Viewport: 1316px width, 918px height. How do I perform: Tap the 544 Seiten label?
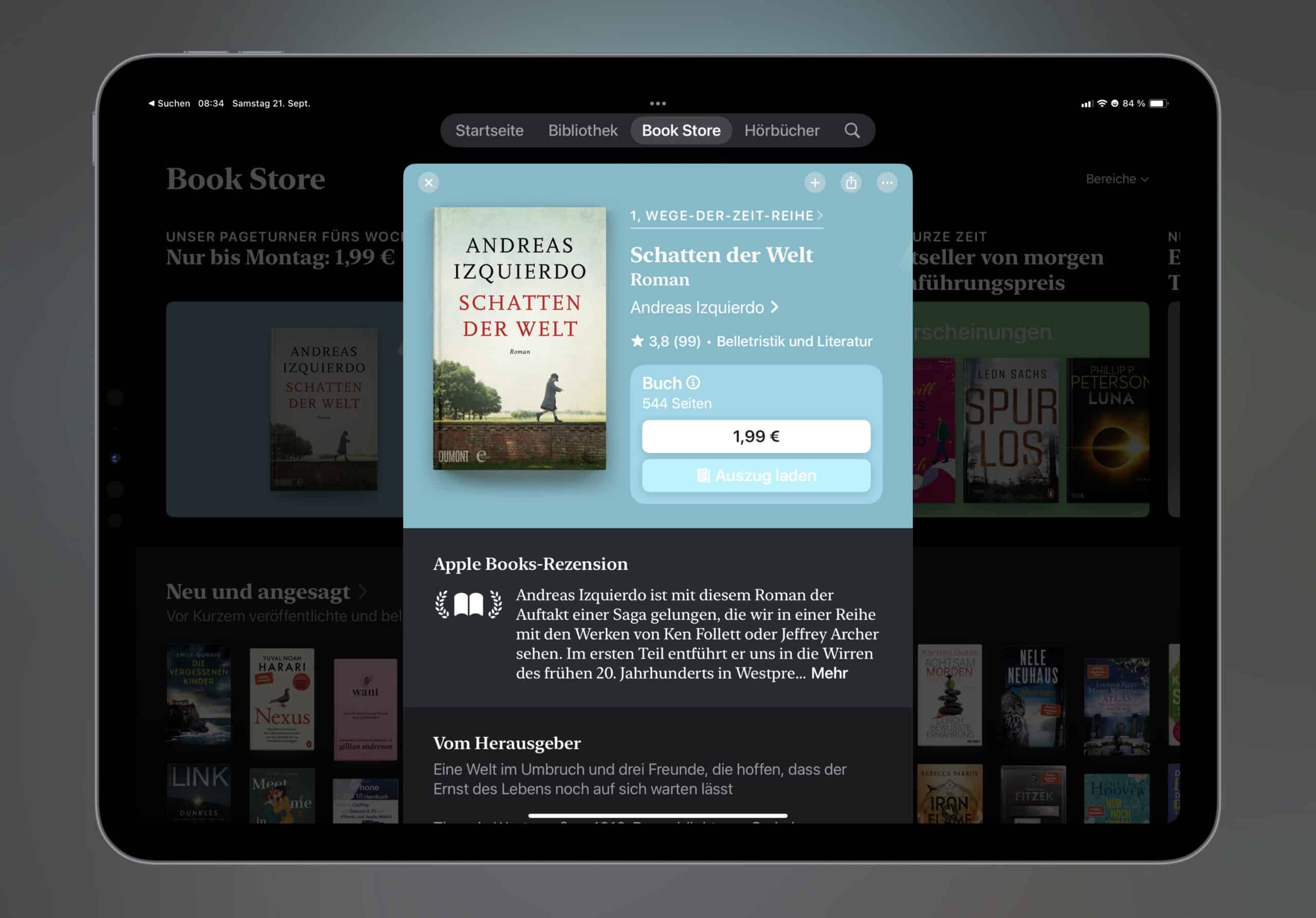pos(677,403)
